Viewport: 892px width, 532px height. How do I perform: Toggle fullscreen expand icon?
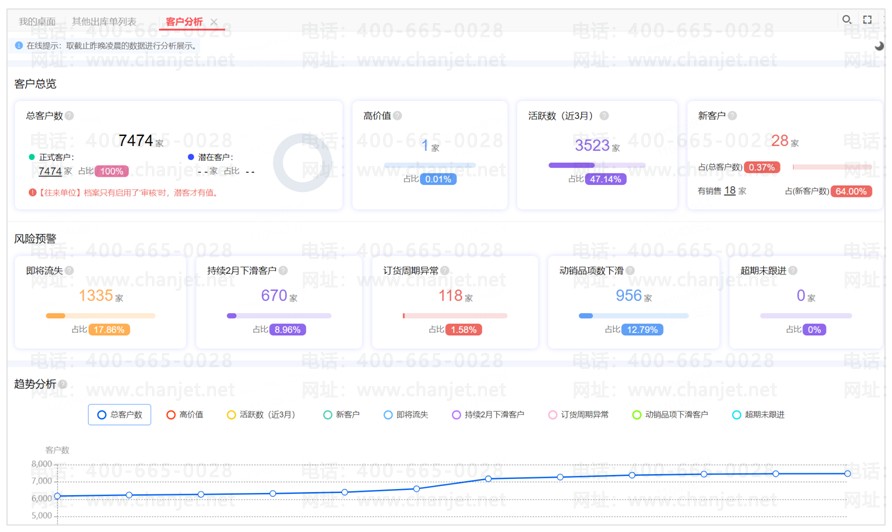tap(867, 20)
